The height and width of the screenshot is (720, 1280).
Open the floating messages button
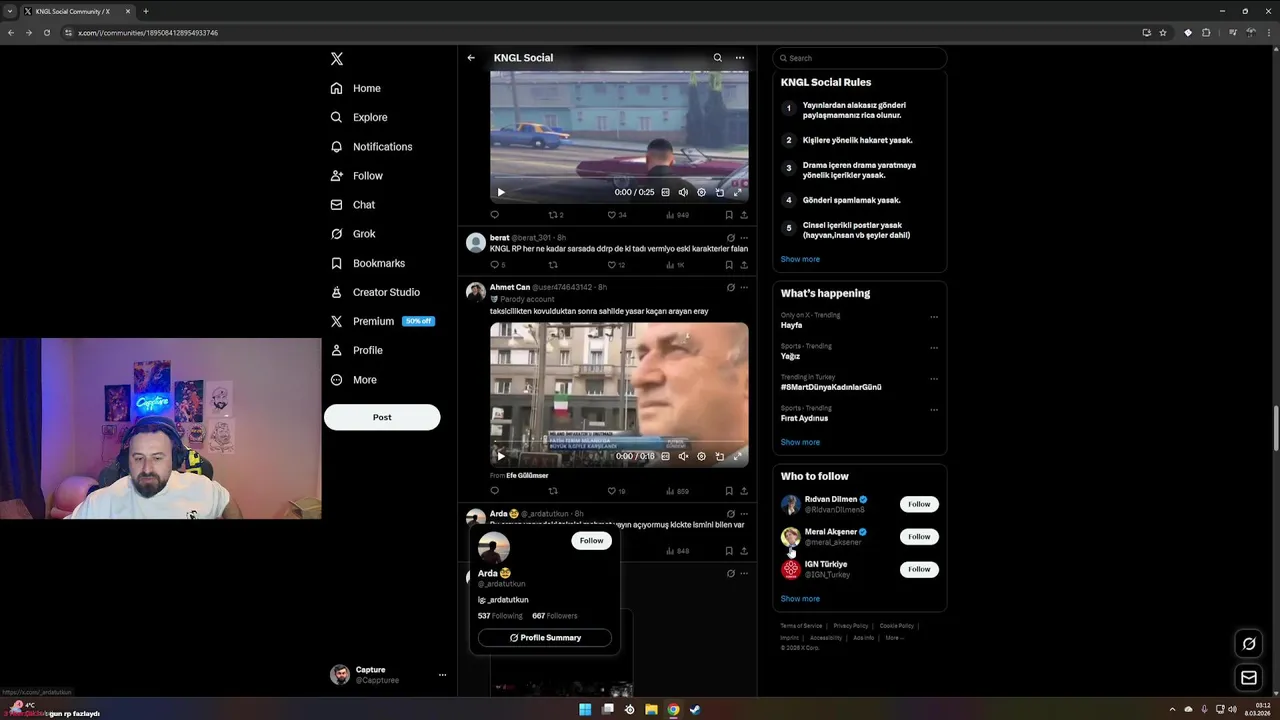[x=1249, y=678]
